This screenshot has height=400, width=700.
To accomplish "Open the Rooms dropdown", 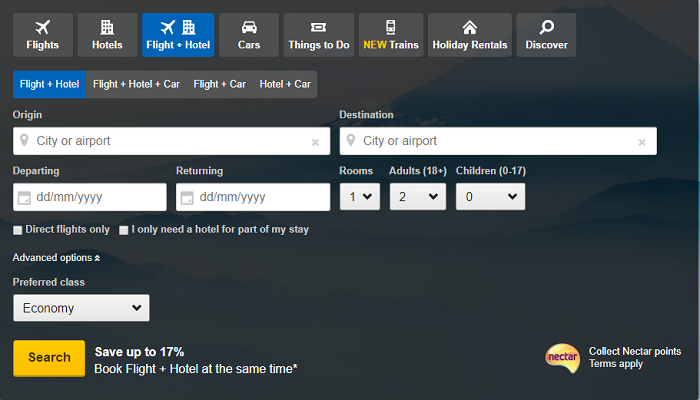I will 359,197.
